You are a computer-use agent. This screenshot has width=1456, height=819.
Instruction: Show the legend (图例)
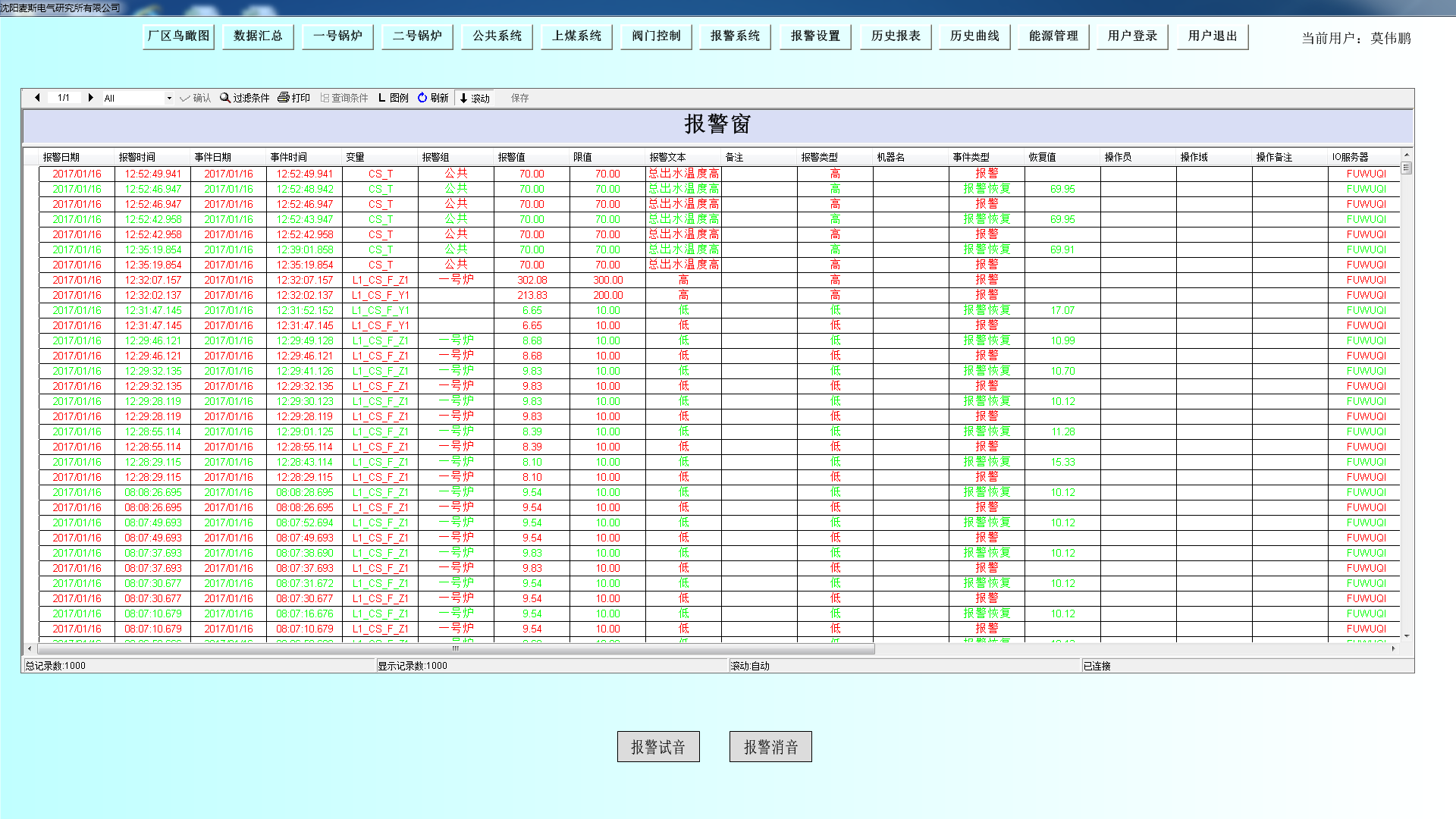coord(393,98)
